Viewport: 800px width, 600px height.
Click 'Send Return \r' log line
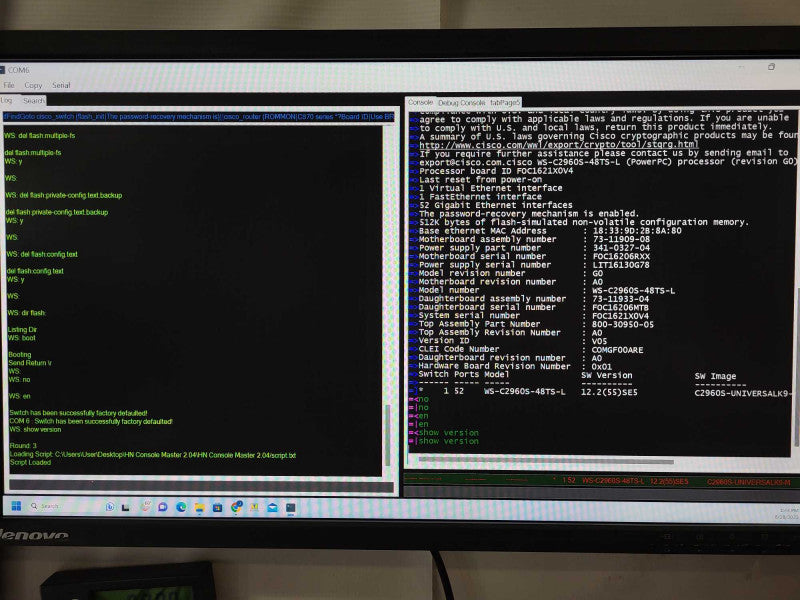(30, 363)
